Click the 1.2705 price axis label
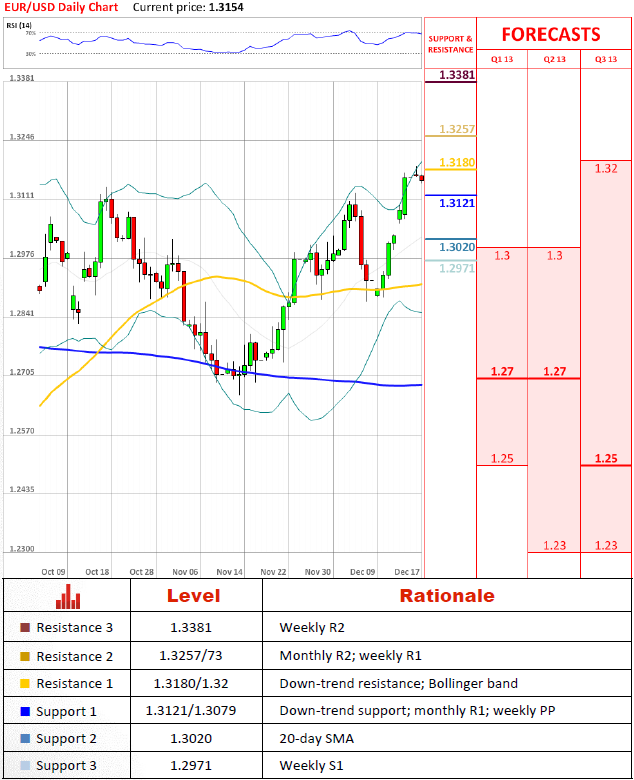The image size is (634, 780). click(22, 372)
